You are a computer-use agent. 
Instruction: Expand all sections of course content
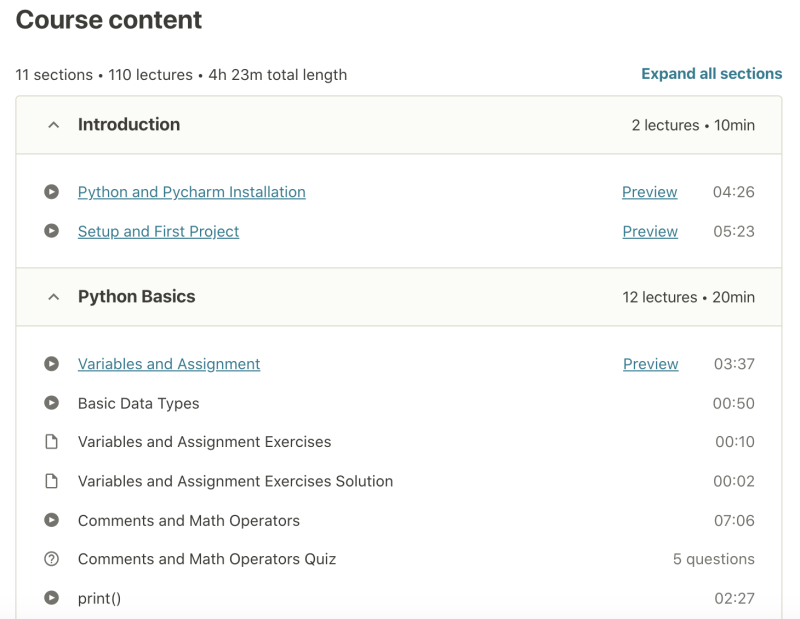tap(711, 74)
